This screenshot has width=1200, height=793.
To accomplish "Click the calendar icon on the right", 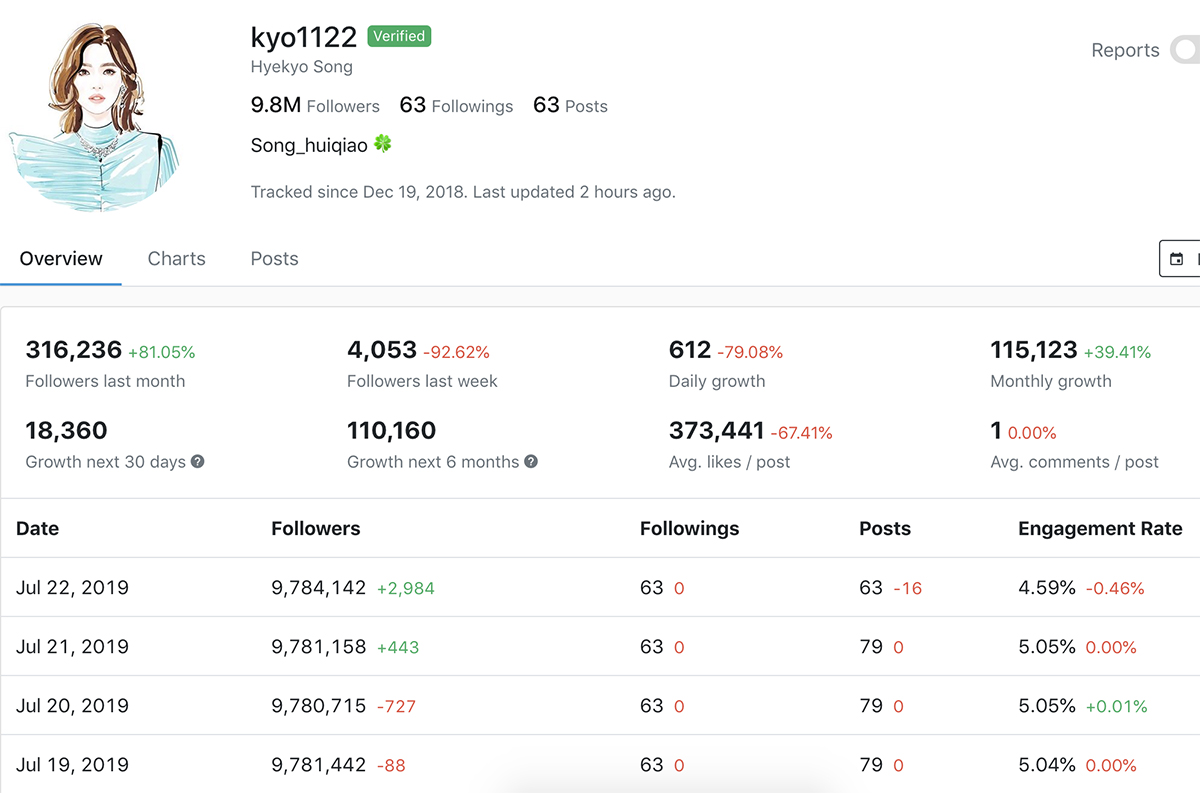I will 1177,259.
